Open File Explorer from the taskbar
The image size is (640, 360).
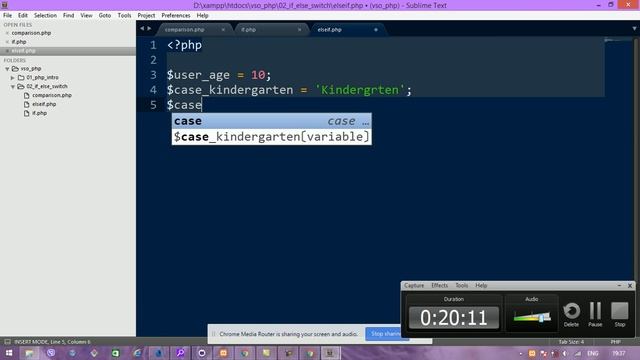[x=29, y=353]
